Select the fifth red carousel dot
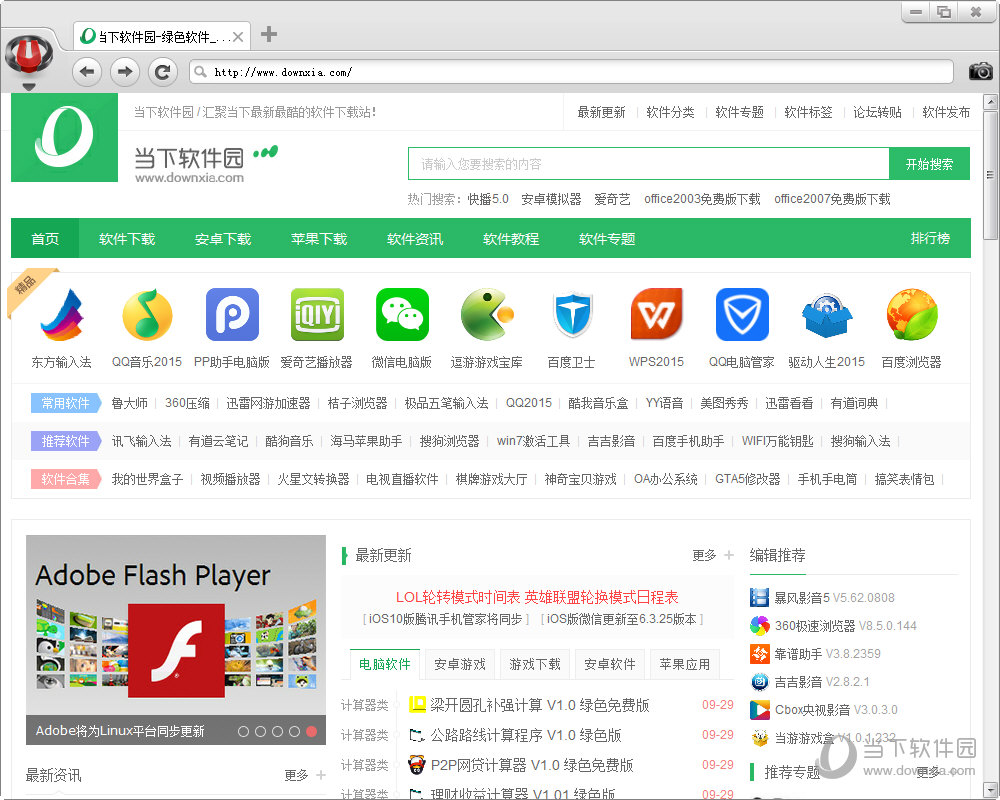The width and height of the screenshot is (1000, 800). (x=311, y=731)
